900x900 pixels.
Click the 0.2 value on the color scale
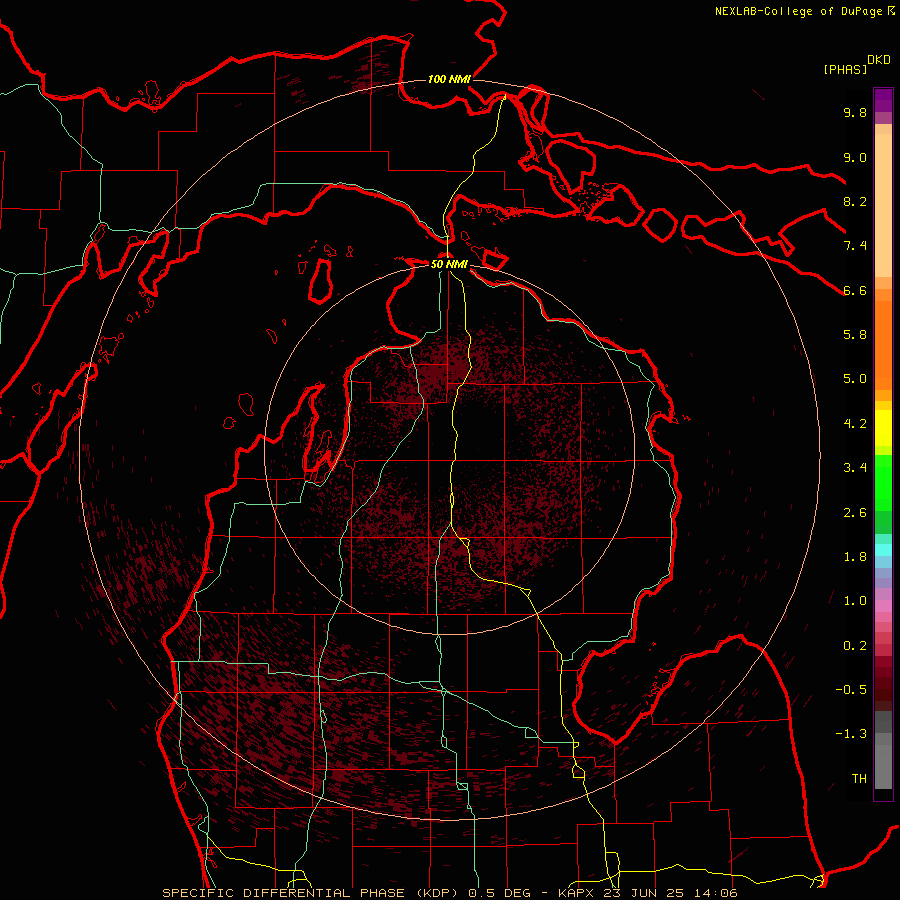tap(855, 646)
